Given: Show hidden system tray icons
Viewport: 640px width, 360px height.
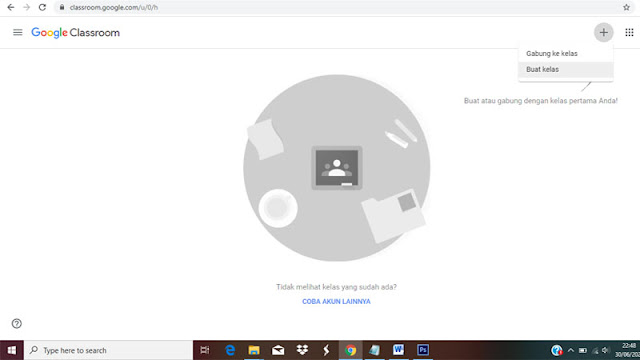Looking at the screenshot, I should point(571,350).
